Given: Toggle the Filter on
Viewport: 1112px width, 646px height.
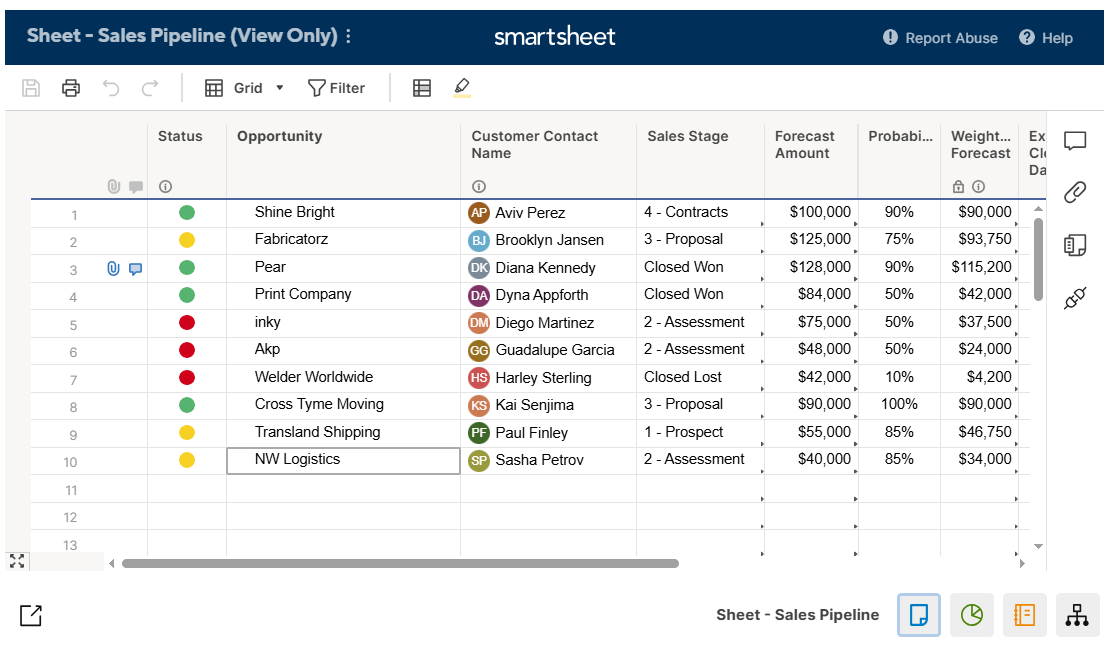Looking at the screenshot, I should click(337, 88).
